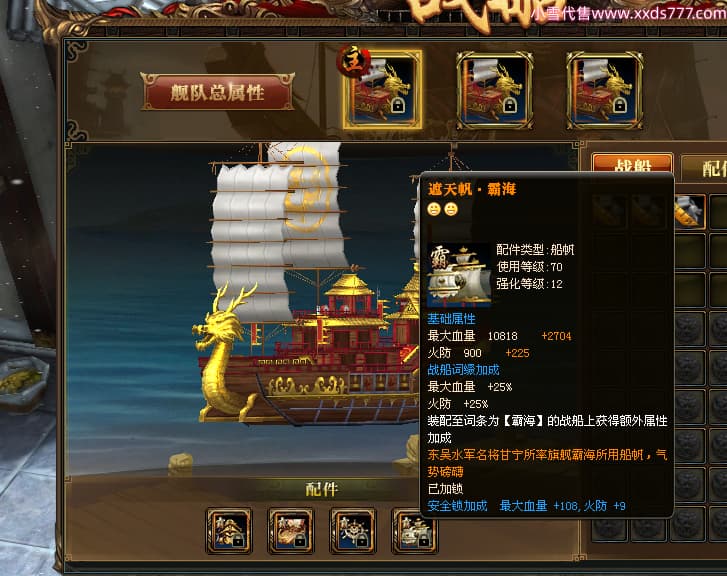Viewport: 727px width, 576px height.
Task: Open the 舰队总属性 fleet attributes button
Action: click(217, 92)
